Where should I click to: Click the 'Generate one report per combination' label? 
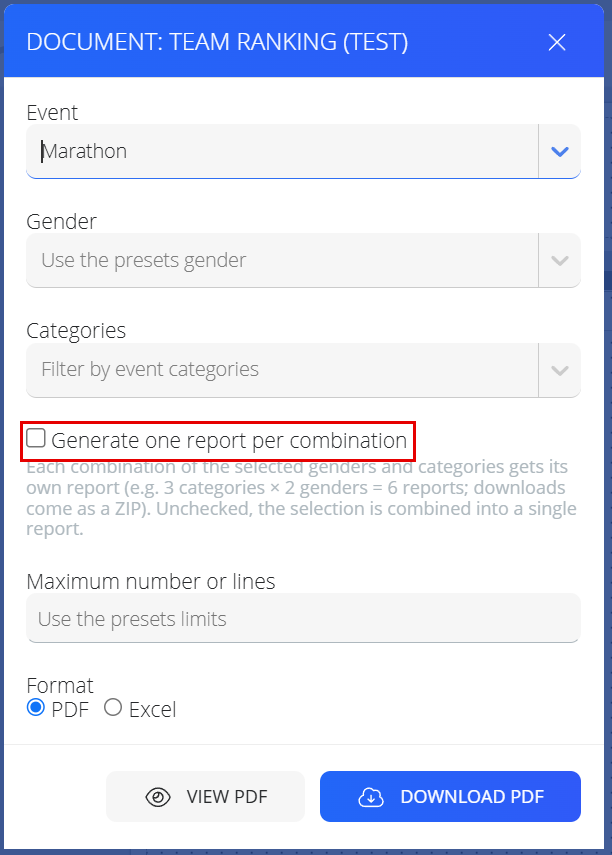[x=229, y=441]
